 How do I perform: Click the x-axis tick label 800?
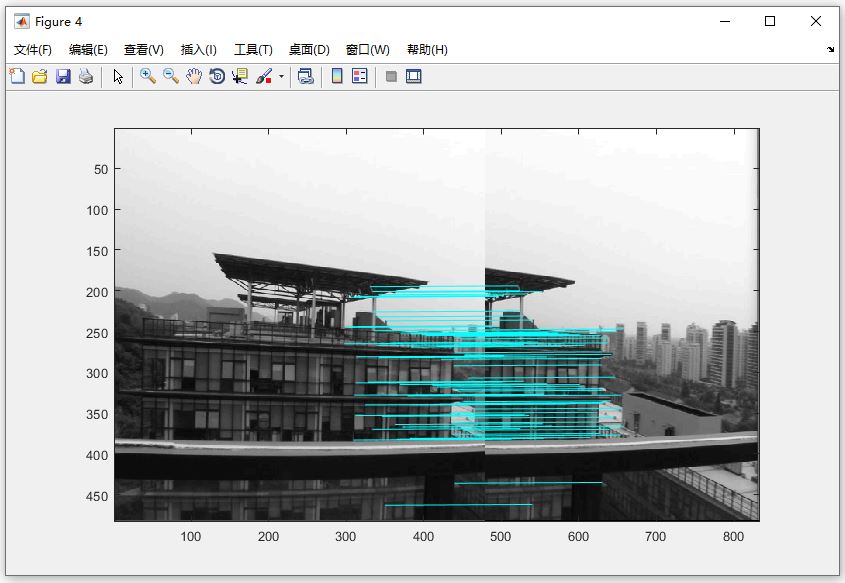point(733,537)
